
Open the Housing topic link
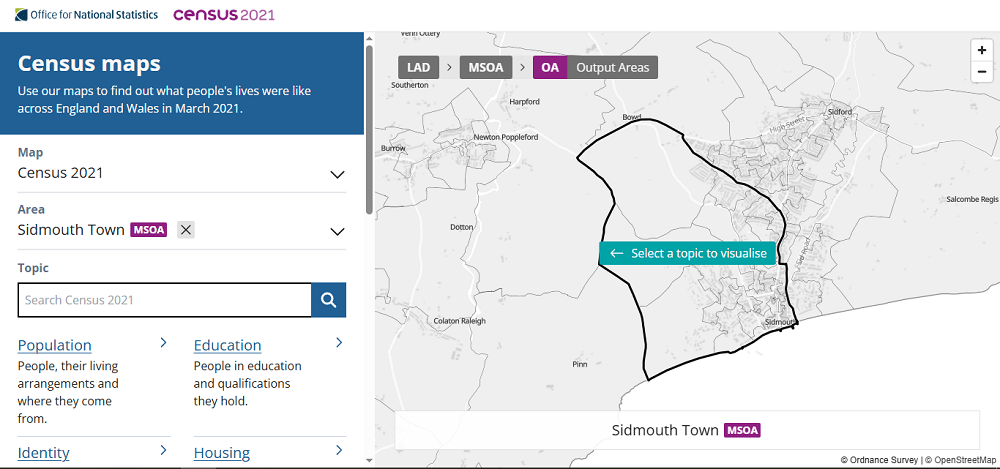[221, 453]
